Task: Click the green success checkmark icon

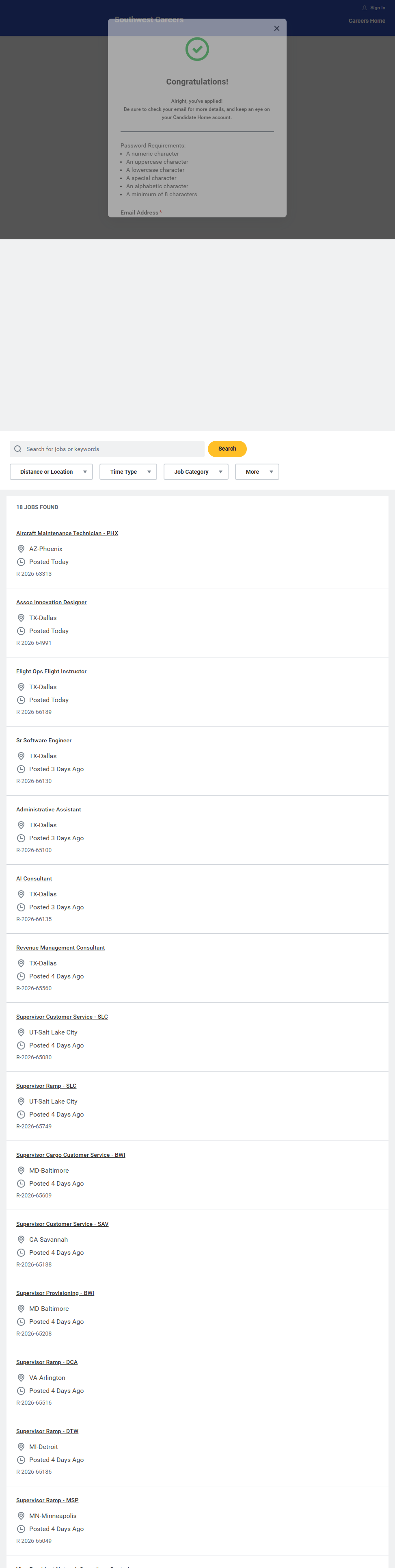Action: coord(197,49)
